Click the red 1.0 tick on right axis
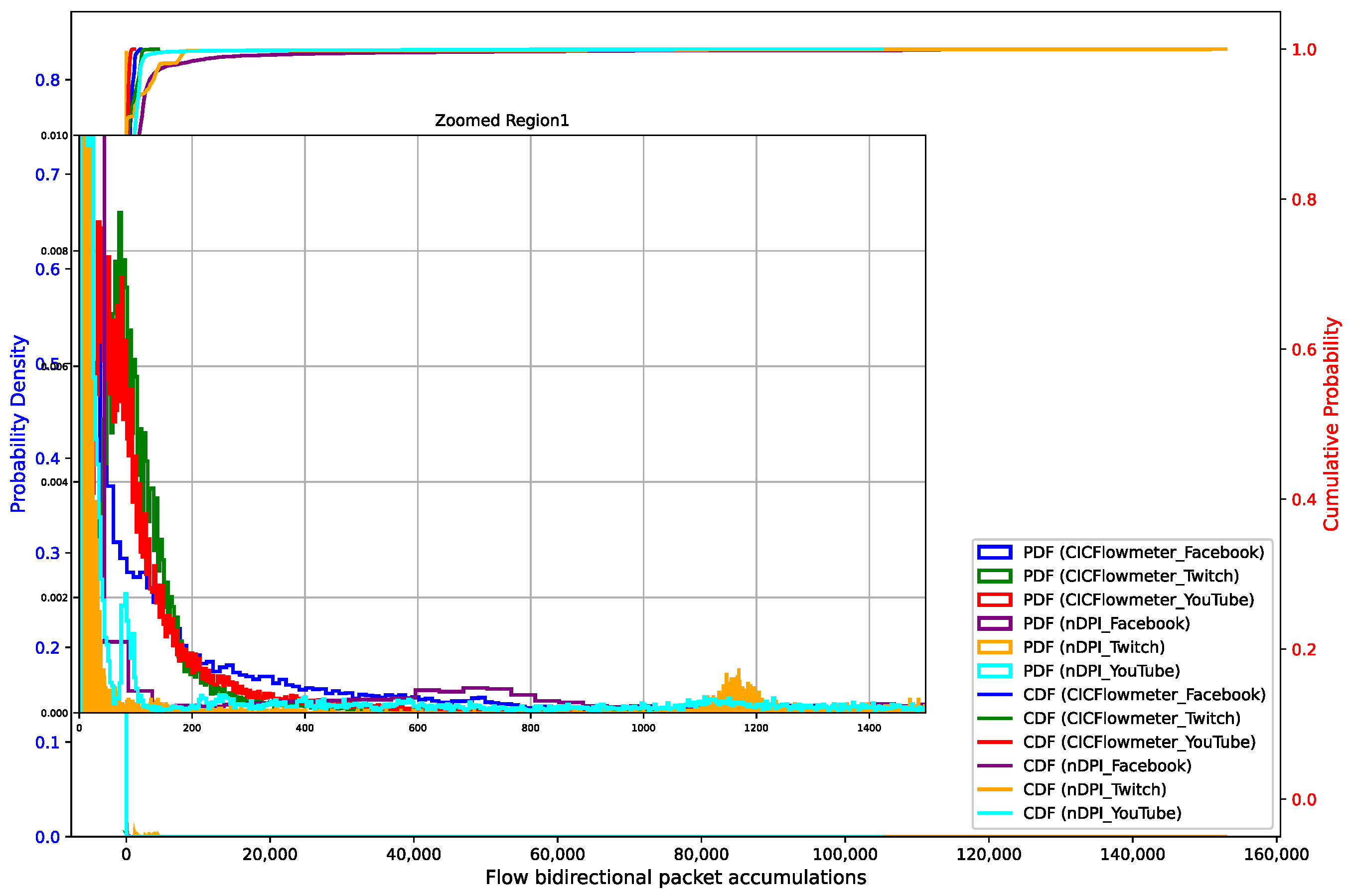 1304,50
